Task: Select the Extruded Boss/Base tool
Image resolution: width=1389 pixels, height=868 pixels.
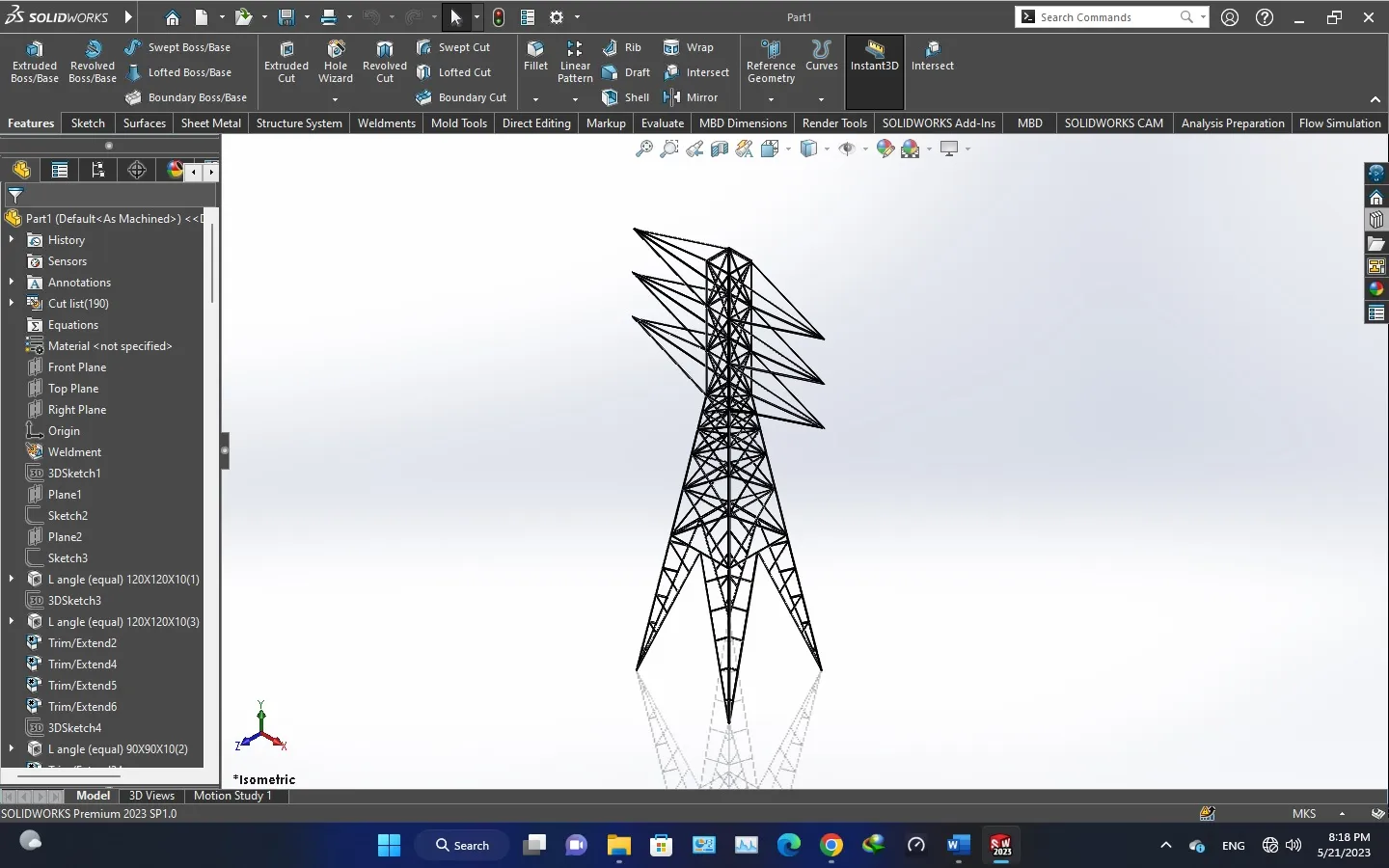Action: [35, 62]
